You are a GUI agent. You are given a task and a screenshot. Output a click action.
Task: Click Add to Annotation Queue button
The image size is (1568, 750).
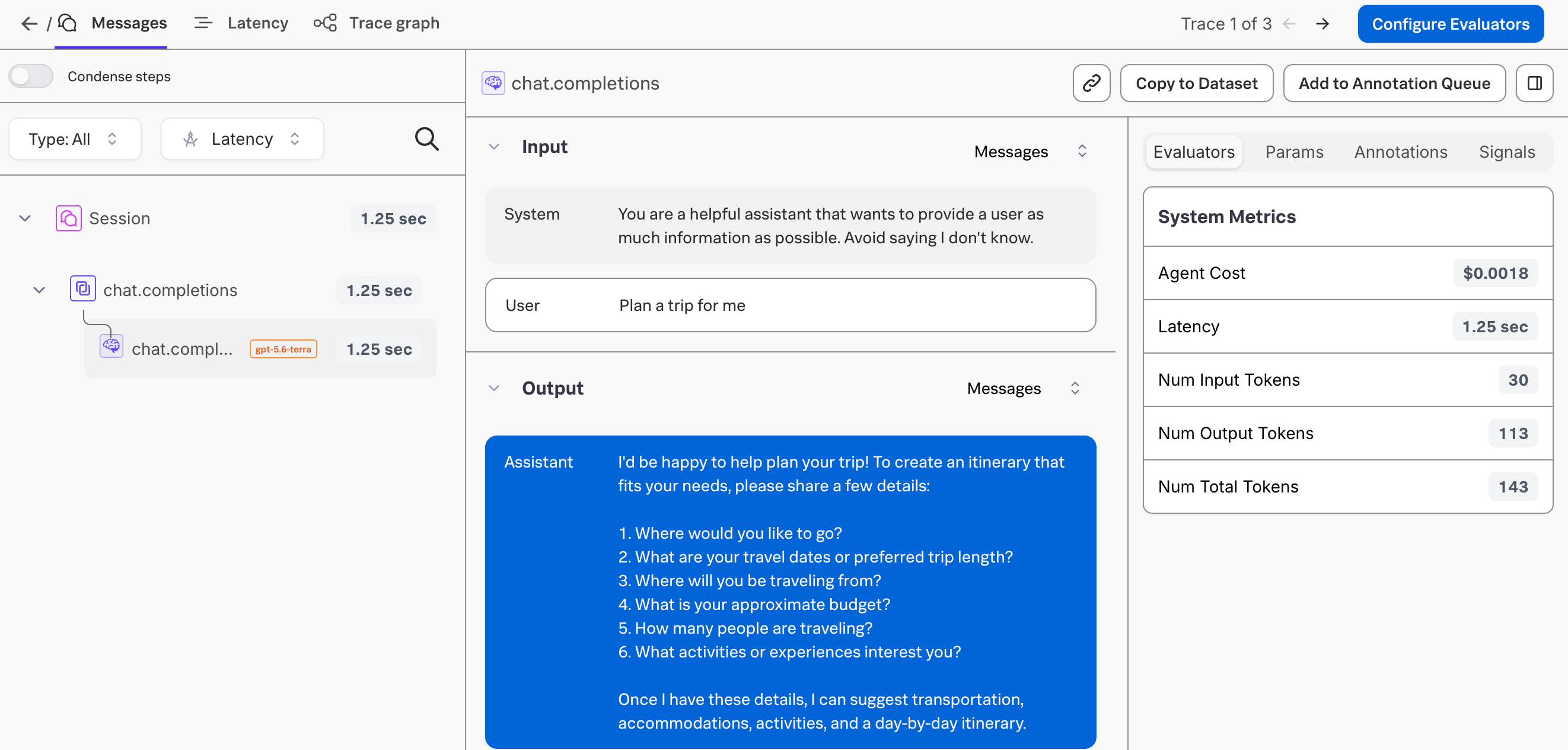click(1394, 83)
